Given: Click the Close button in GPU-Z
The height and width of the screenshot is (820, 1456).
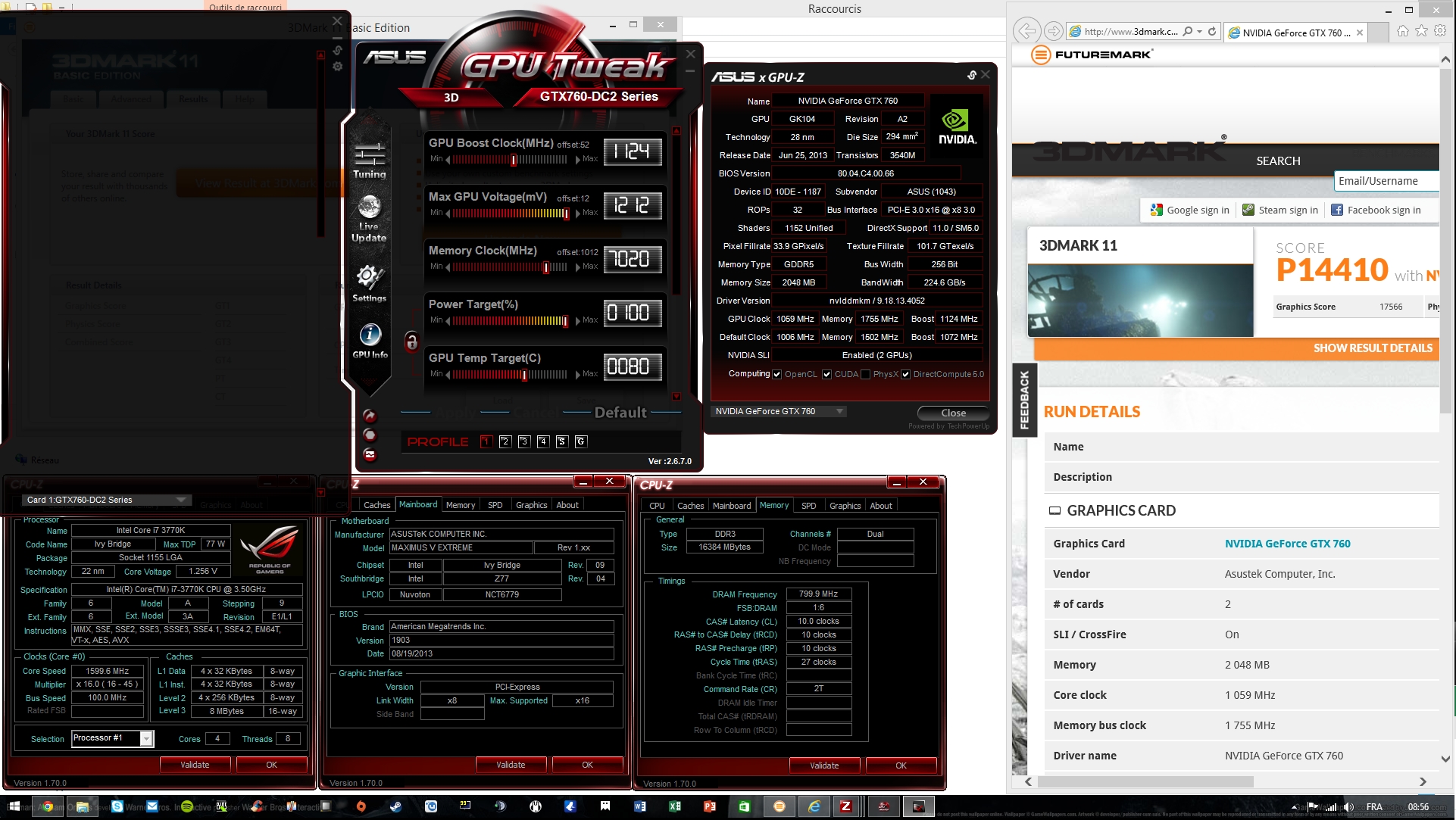Looking at the screenshot, I should click(953, 413).
